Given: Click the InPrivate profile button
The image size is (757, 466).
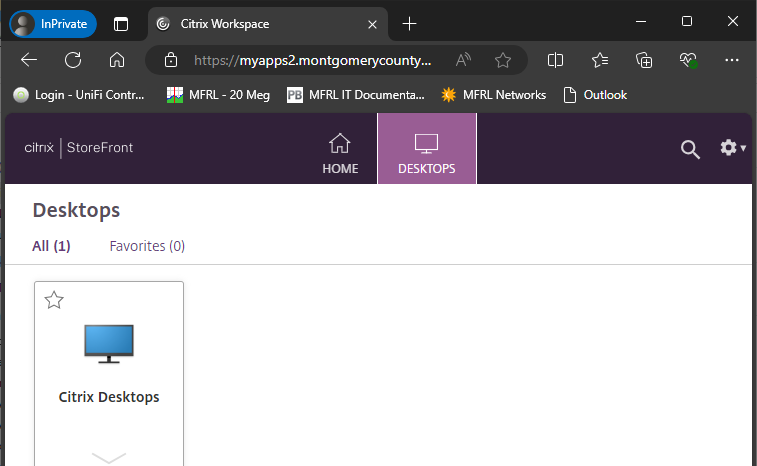Looking at the screenshot, I should click(x=53, y=24).
